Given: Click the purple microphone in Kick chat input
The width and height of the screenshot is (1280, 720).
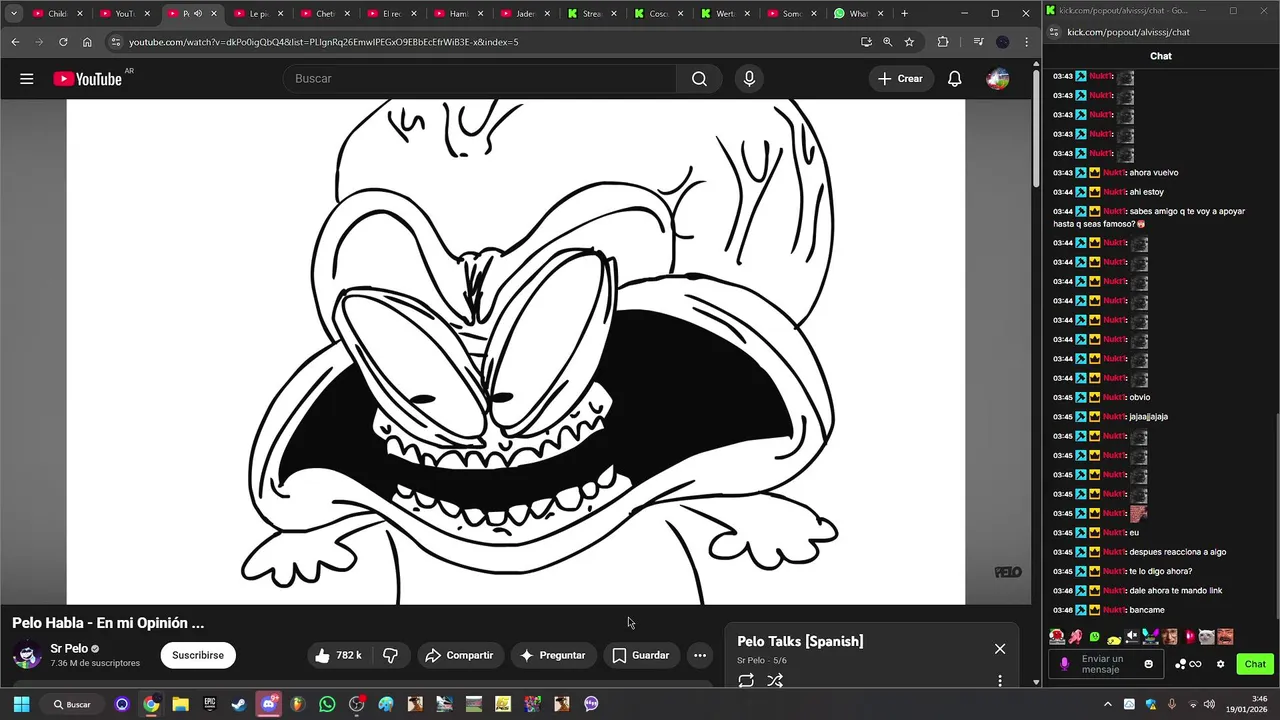Looking at the screenshot, I should (x=1064, y=664).
